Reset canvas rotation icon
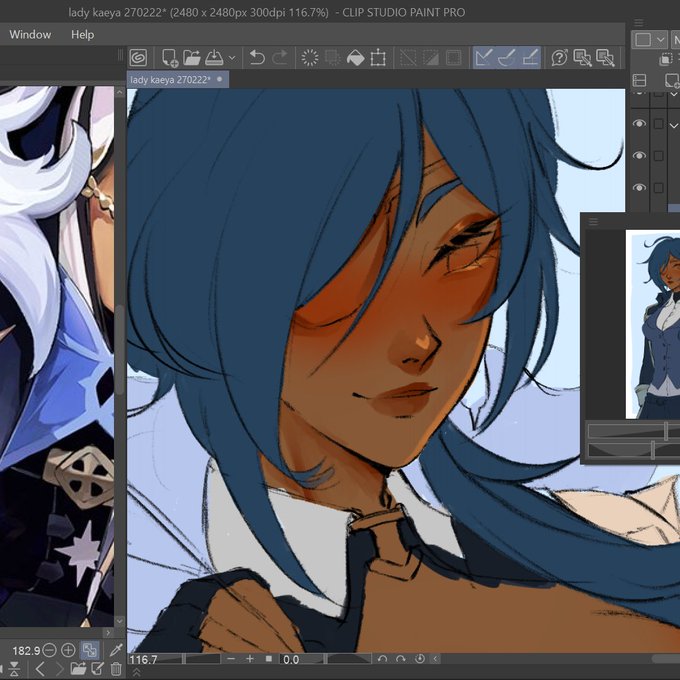 419,659
